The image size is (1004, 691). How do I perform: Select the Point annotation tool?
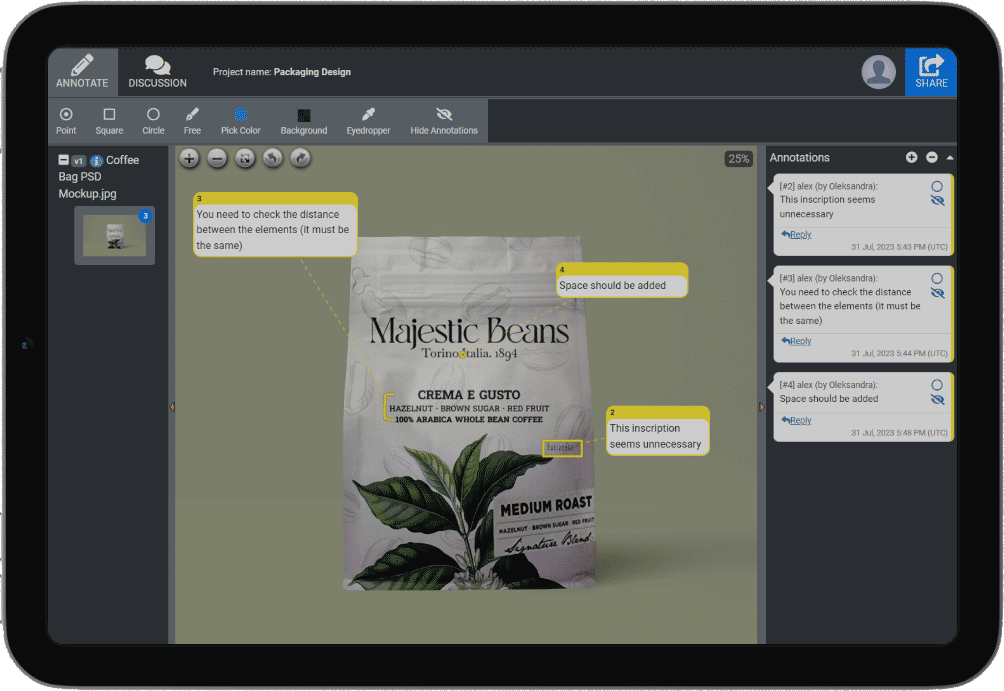pos(66,120)
